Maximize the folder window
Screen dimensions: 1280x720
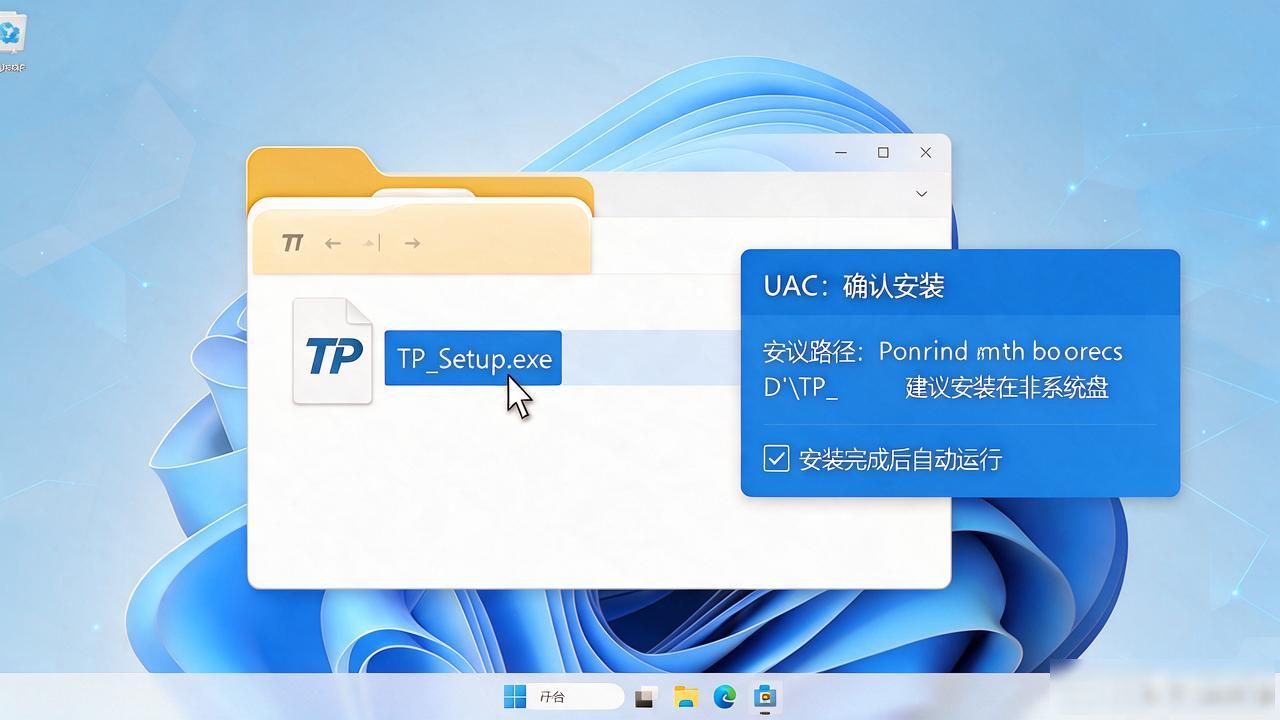[x=883, y=153]
